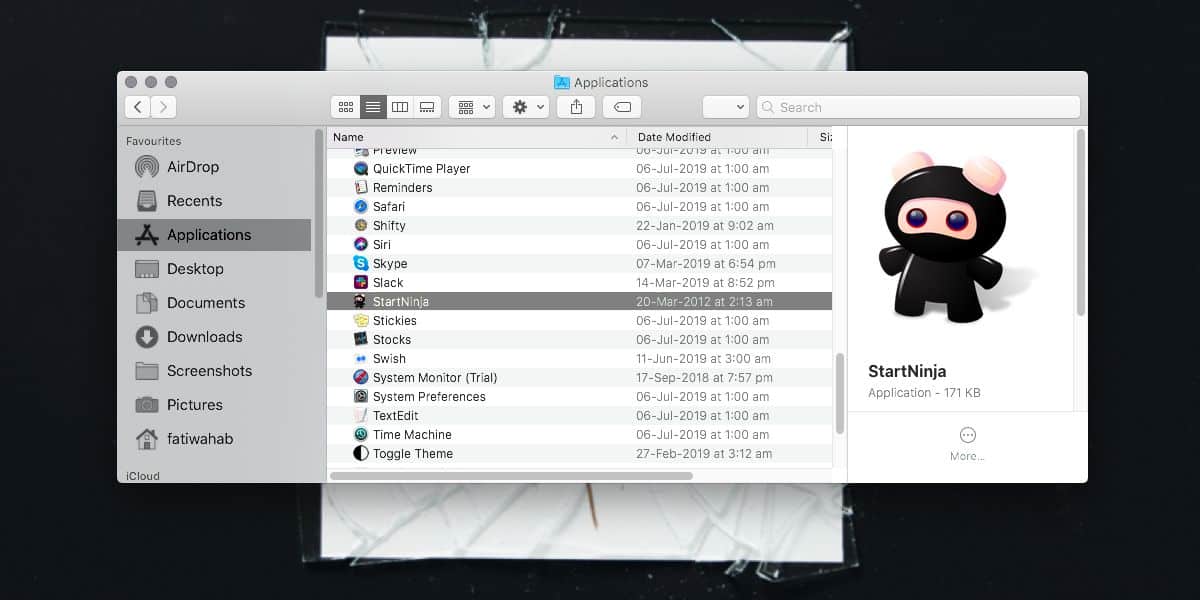Click into the Search field

tap(918, 107)
